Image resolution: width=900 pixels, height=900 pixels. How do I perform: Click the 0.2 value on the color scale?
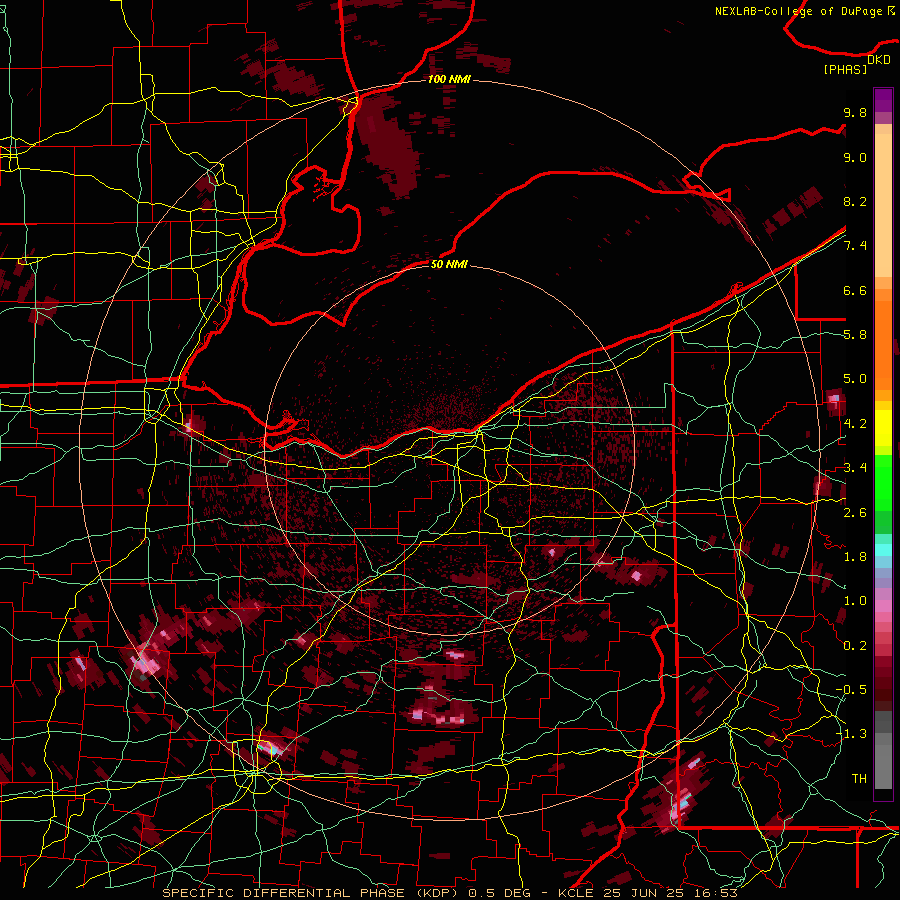click(x=855, y=646)
